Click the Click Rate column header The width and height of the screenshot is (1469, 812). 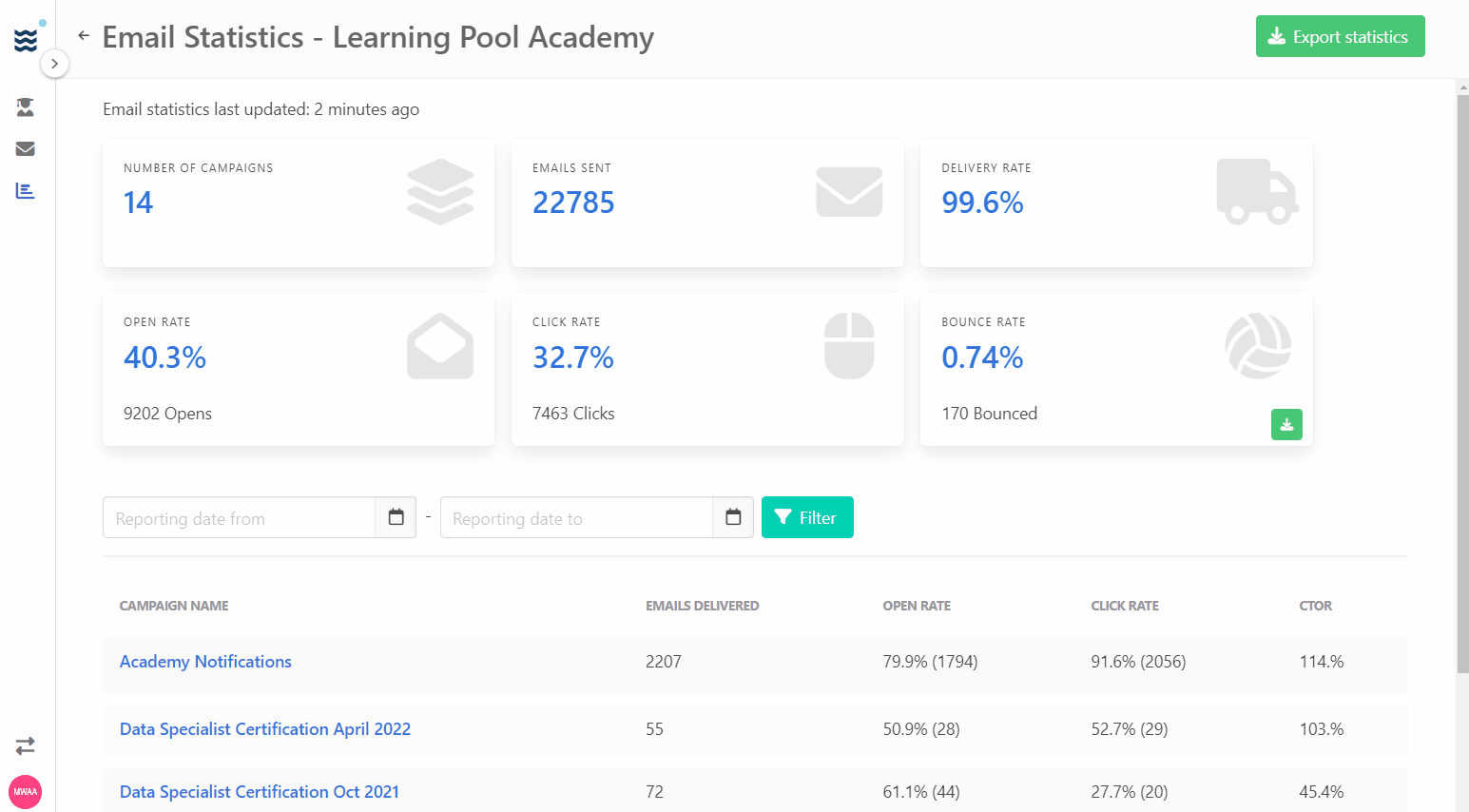coord(1125,606)
